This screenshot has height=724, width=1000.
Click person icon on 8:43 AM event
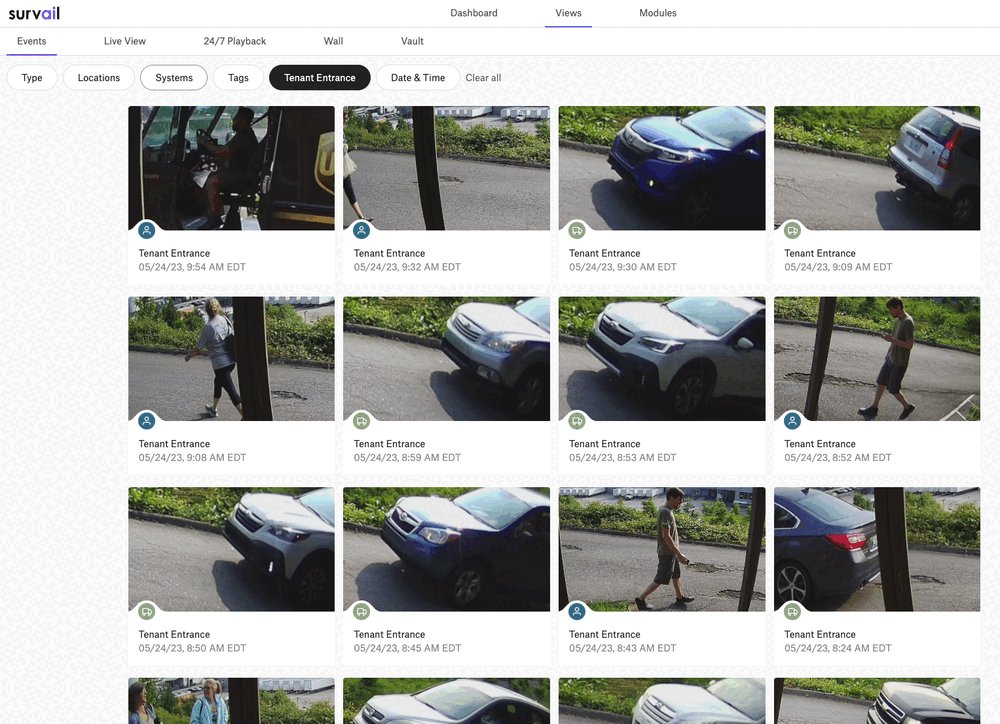tap(577, 612)
